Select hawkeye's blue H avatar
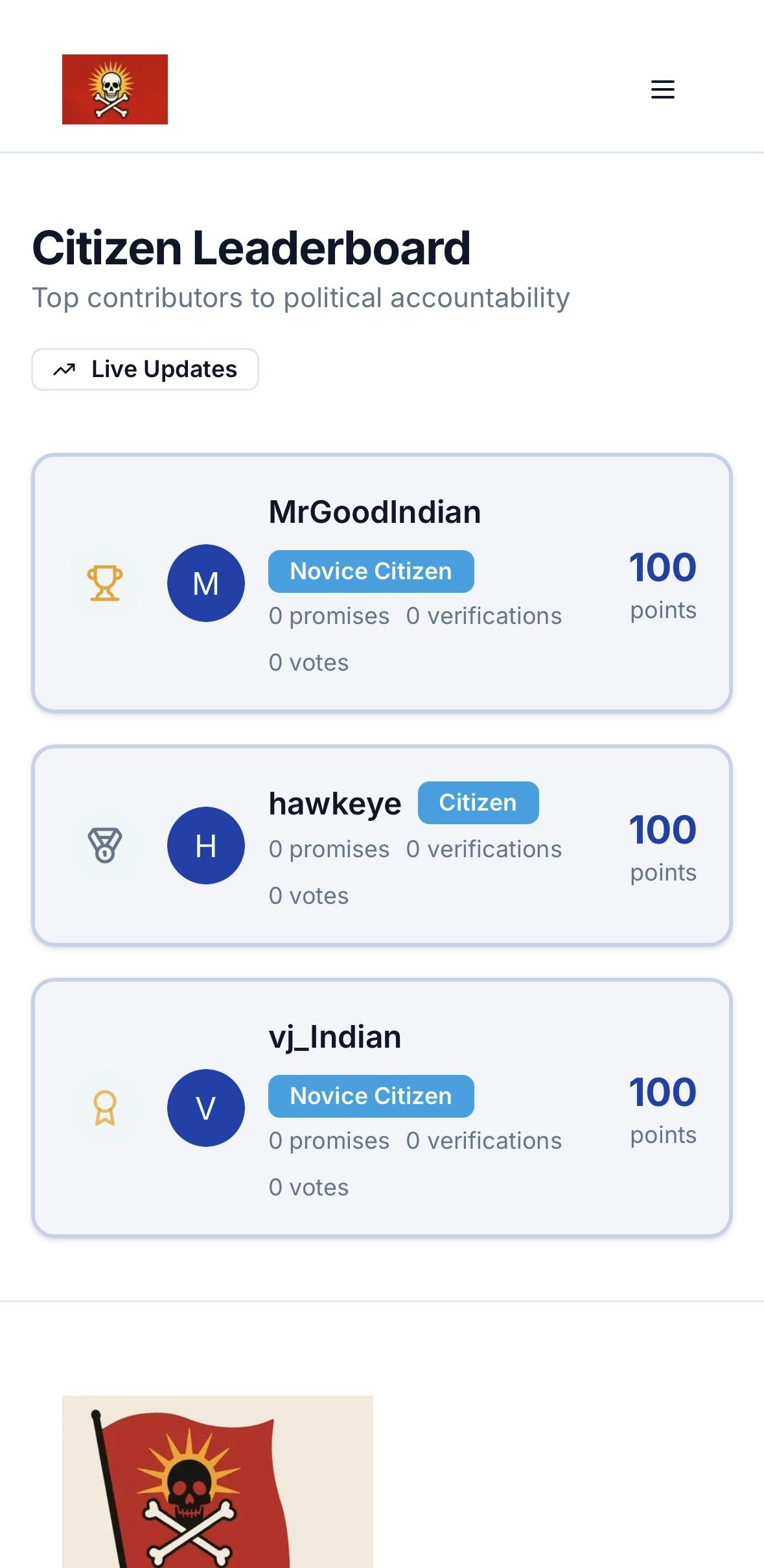 pyautogui.click(x=205, y=845)
